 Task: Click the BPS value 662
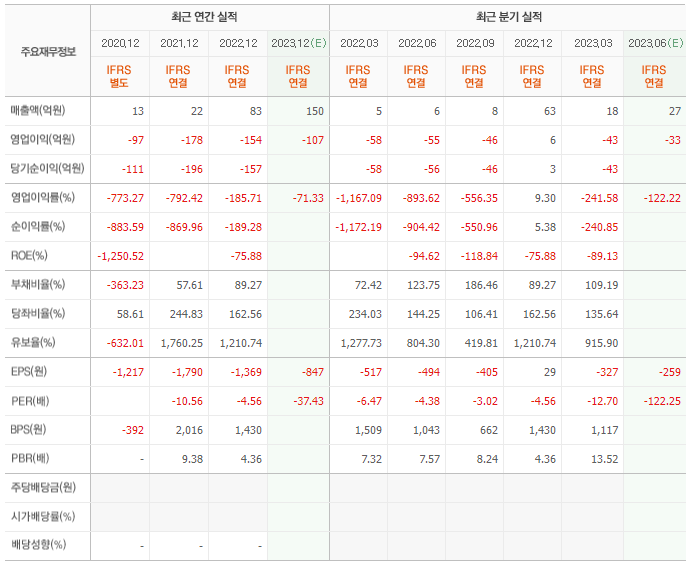pyautogui.click(x=489, y=430)
